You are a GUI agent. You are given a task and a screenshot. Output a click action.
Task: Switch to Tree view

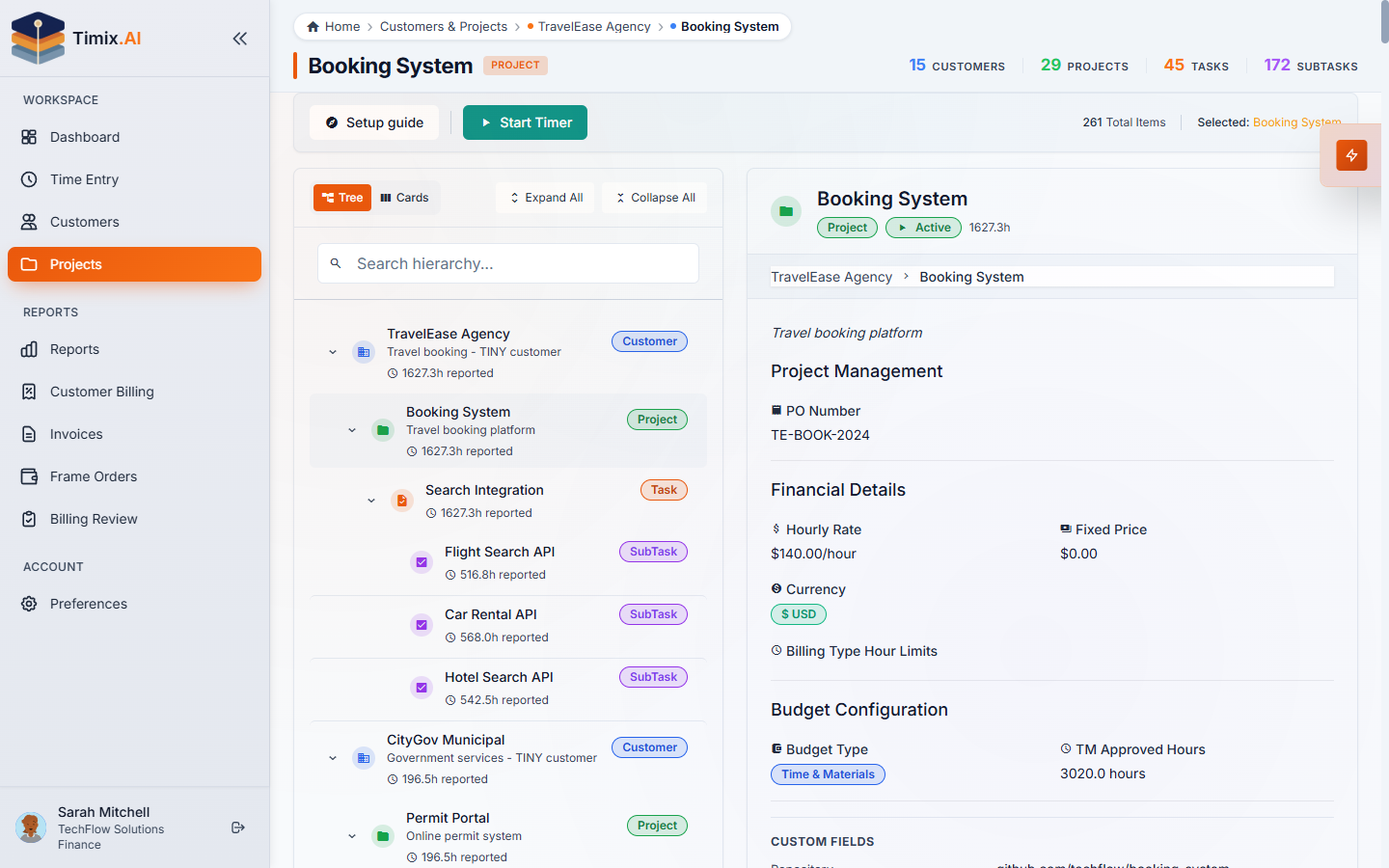(342, 198)
